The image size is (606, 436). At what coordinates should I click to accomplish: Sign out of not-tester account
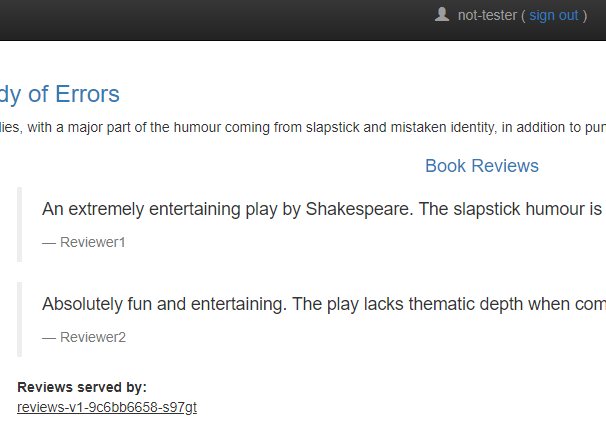tap(553, 15)
